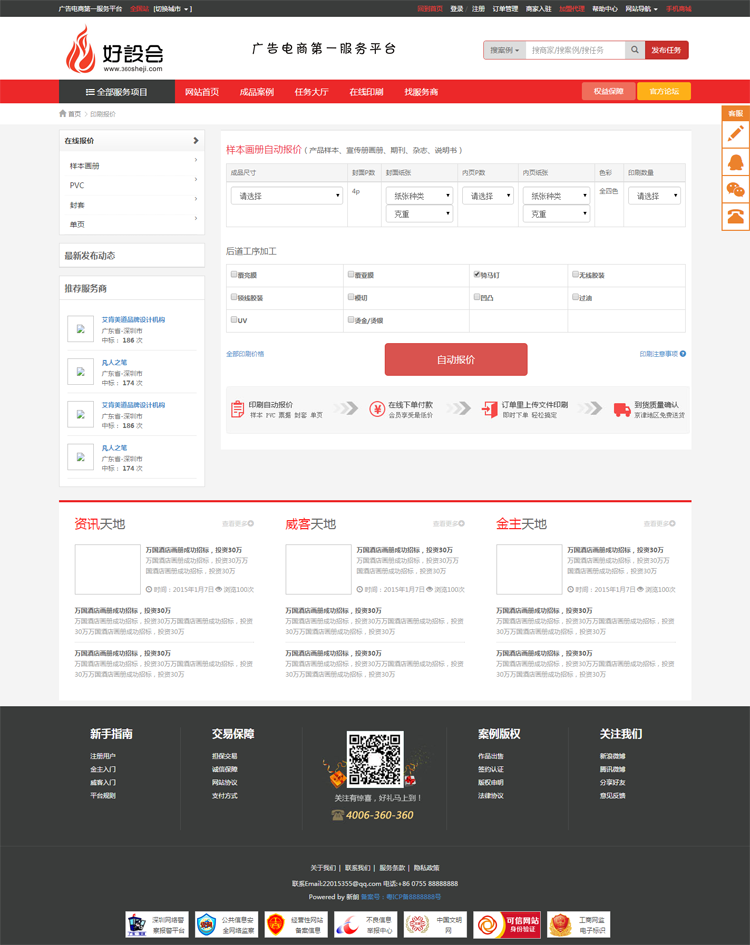Click the clipboard icon for 印刷自动报价
This screenshot has width=750, height=945.
pos(238,409)
